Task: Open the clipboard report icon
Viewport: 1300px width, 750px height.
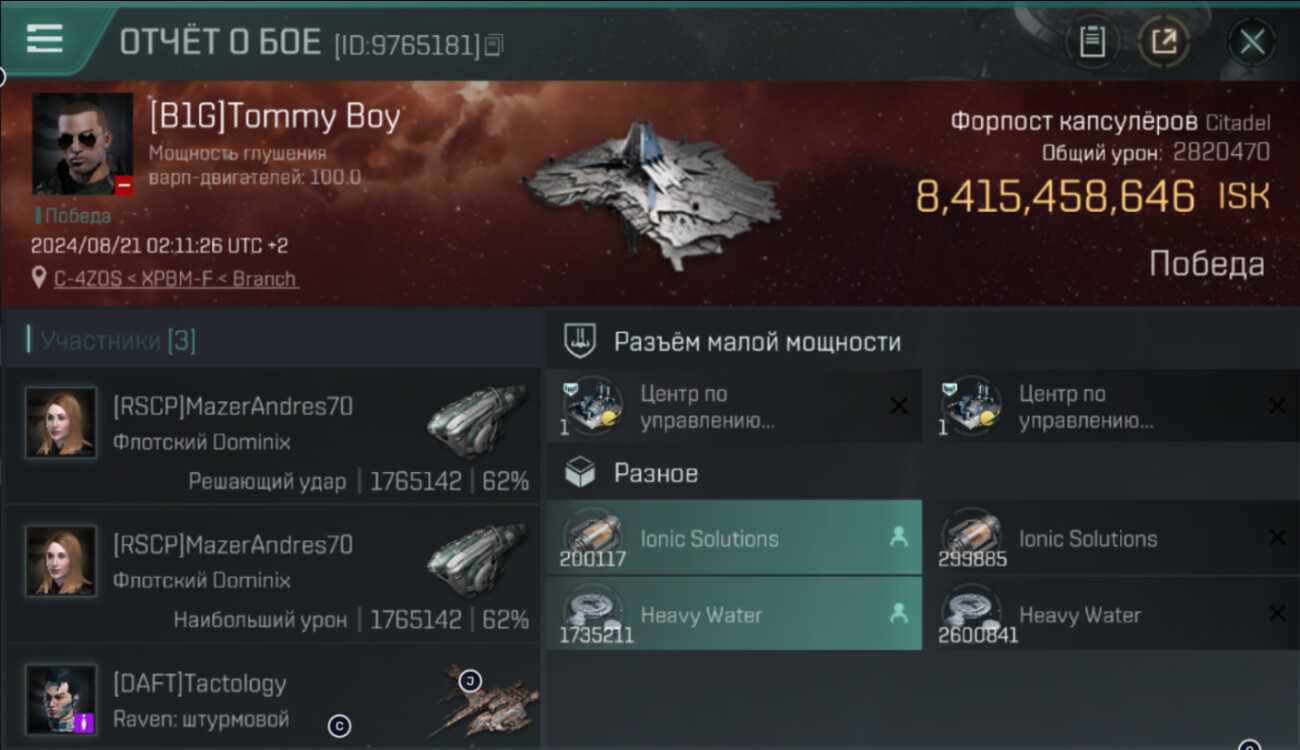Action: [1092, 42]
